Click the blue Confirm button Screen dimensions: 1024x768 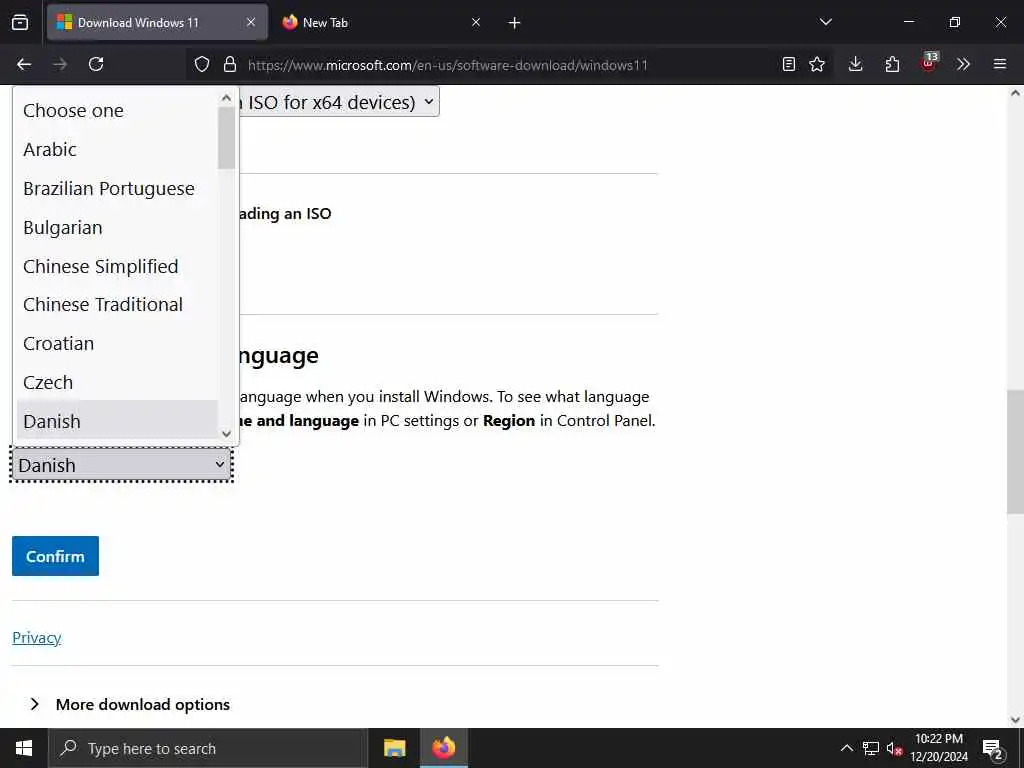56,556
